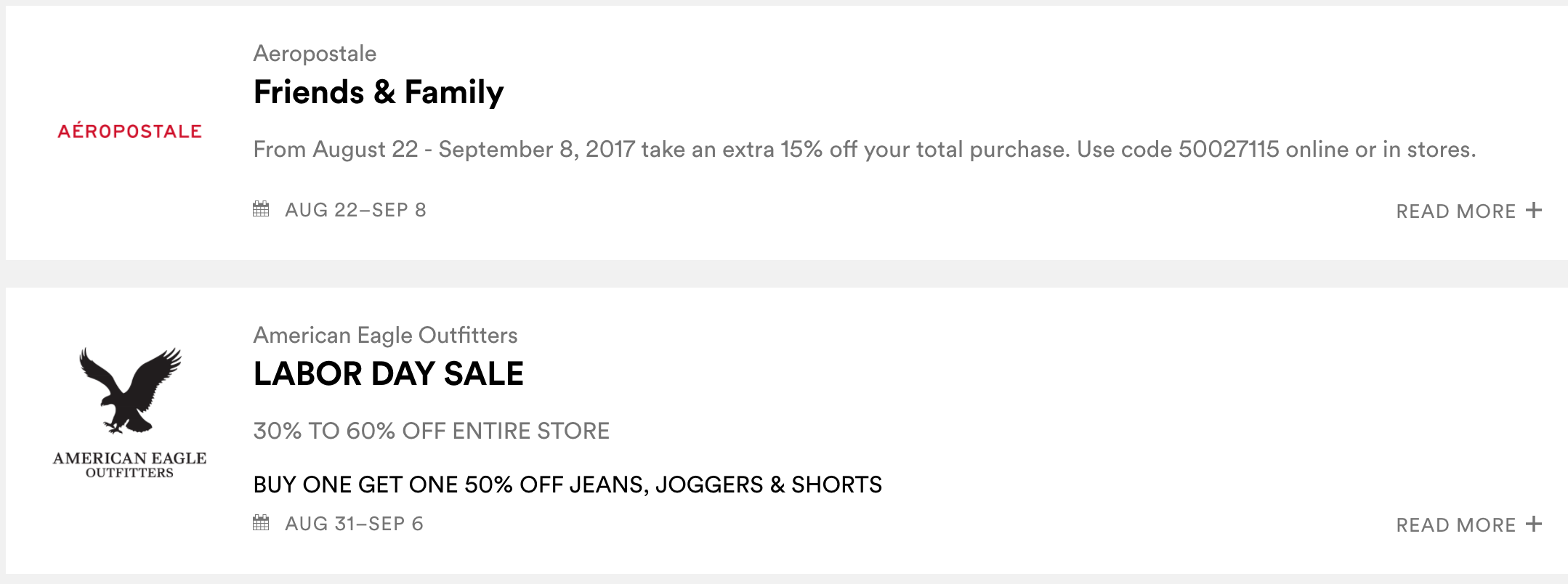
Task: Click calendar icon beside AUG 31–SEP 6
Action: click(x=261, y=523)
